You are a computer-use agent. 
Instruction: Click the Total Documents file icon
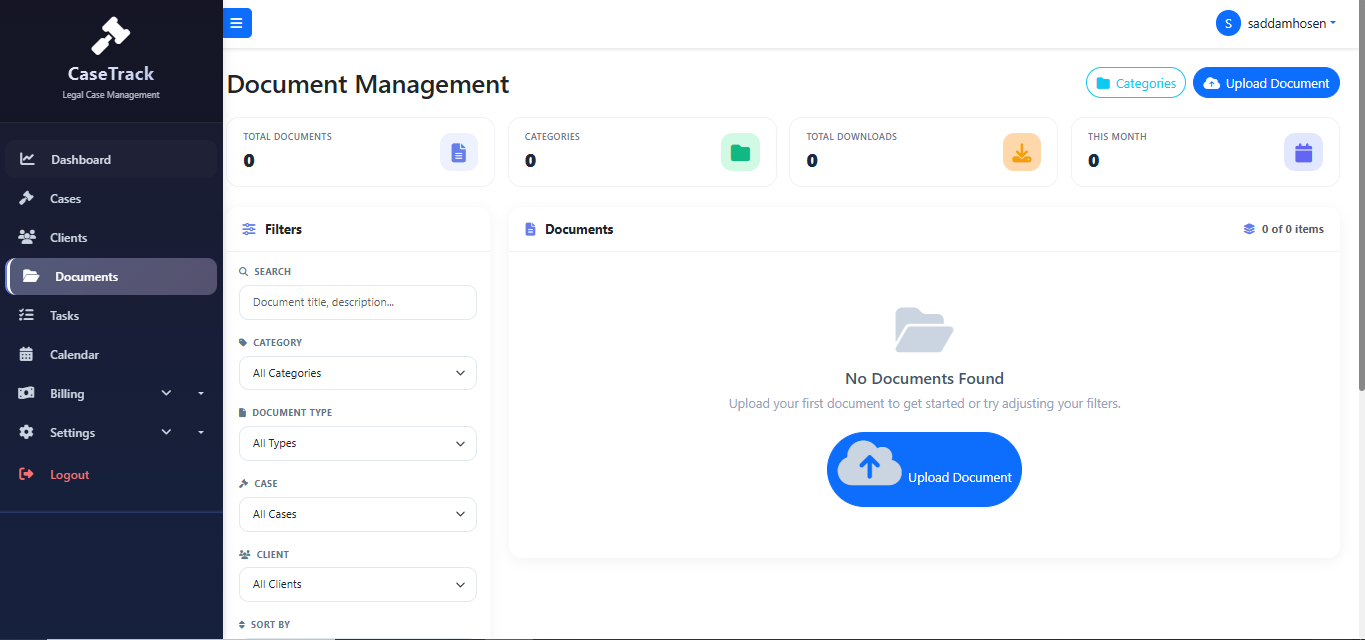(459, 152)
